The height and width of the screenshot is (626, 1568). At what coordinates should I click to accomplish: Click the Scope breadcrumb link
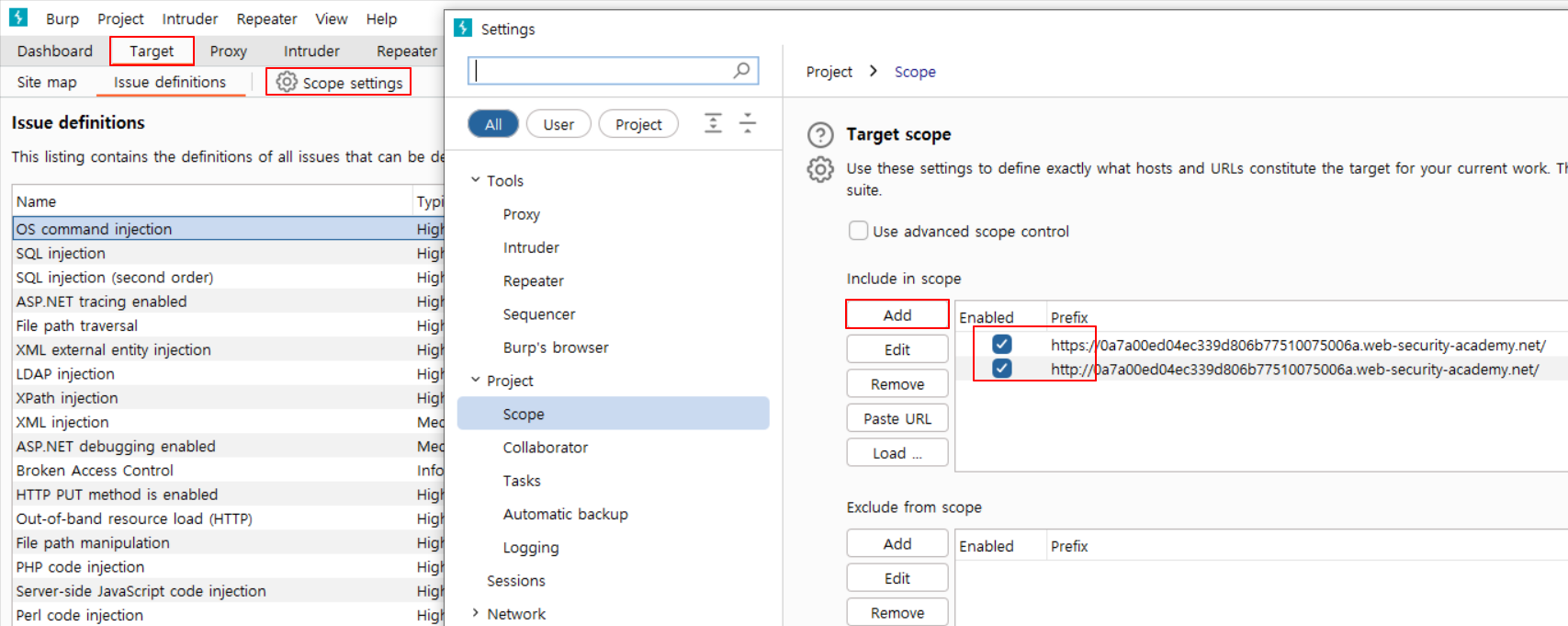click(915, 72)
